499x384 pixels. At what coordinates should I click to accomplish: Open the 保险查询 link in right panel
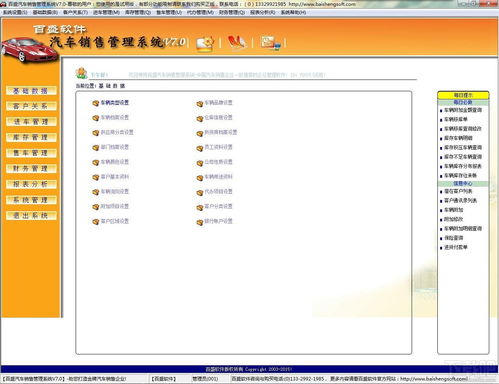click(454, 238)
